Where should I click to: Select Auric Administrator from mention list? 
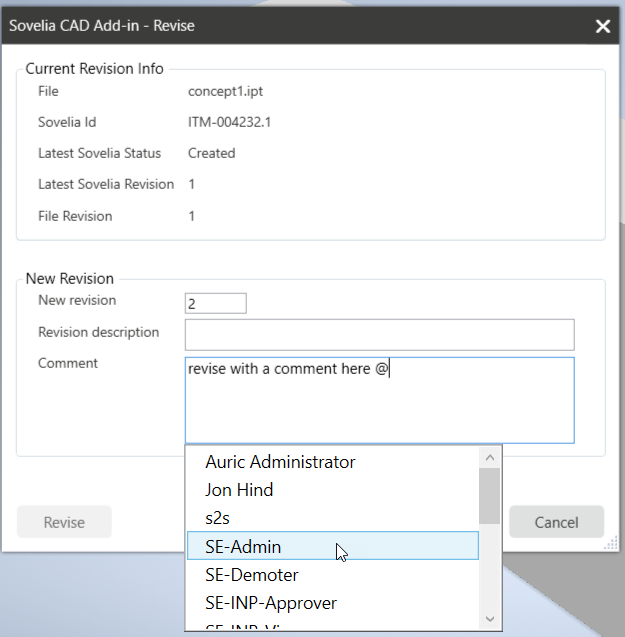tap(332, 462)
